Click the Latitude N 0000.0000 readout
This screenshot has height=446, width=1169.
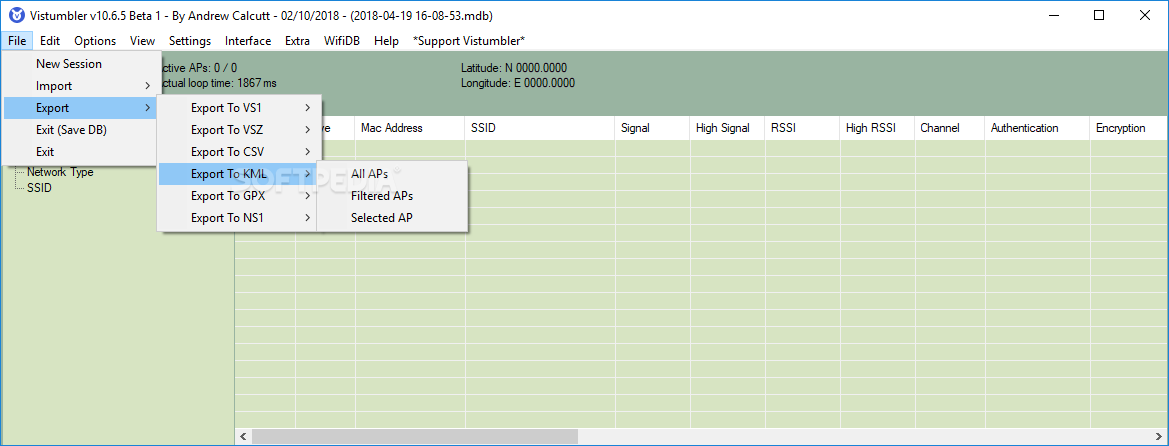(x=514, y=68)
